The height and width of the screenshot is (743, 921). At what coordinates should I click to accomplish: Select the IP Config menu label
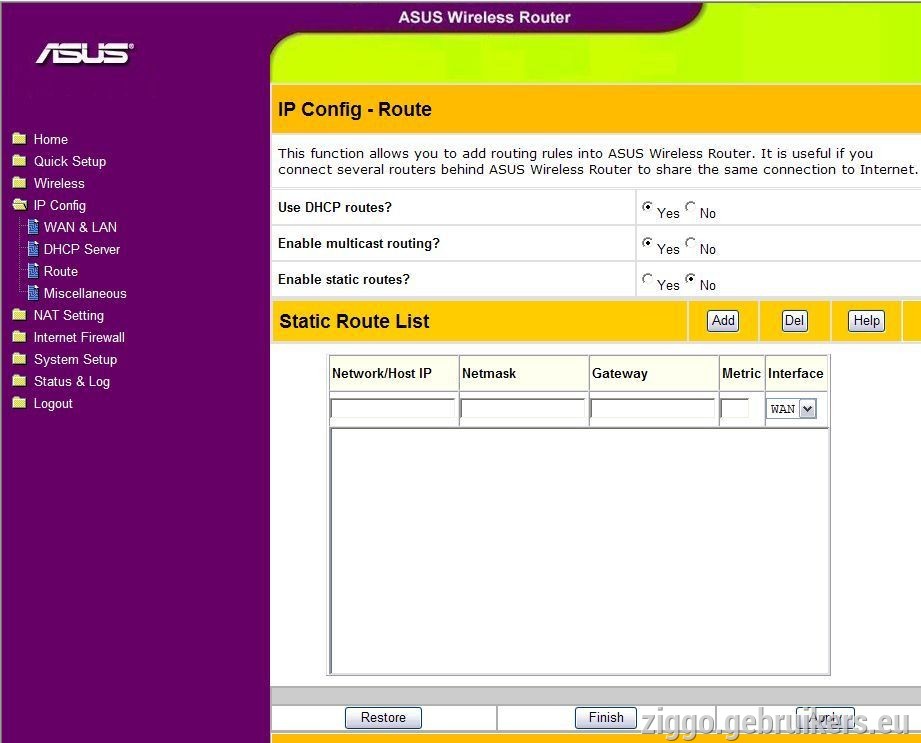59,205
